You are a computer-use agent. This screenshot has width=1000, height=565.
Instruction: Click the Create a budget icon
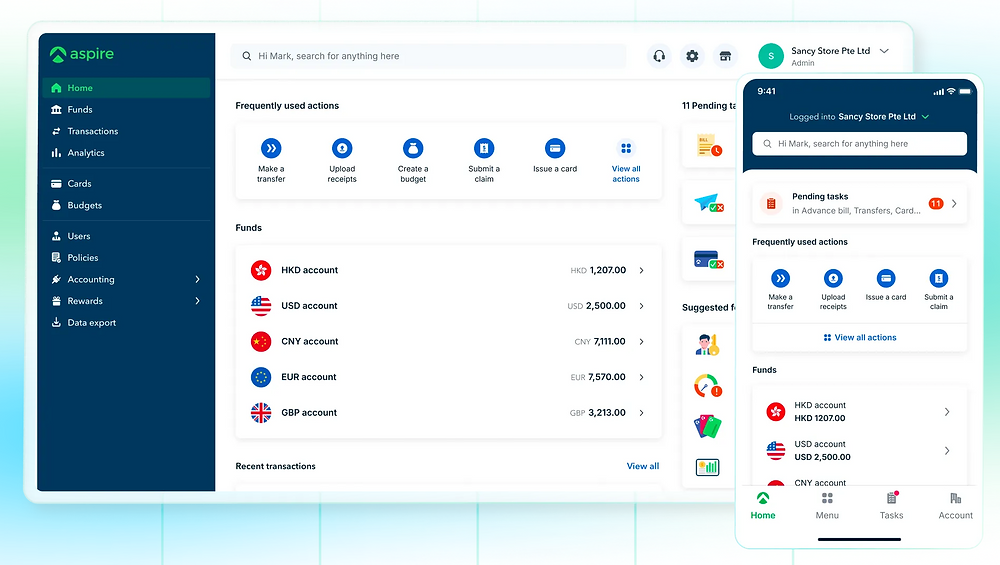click(x=413, y=149)
